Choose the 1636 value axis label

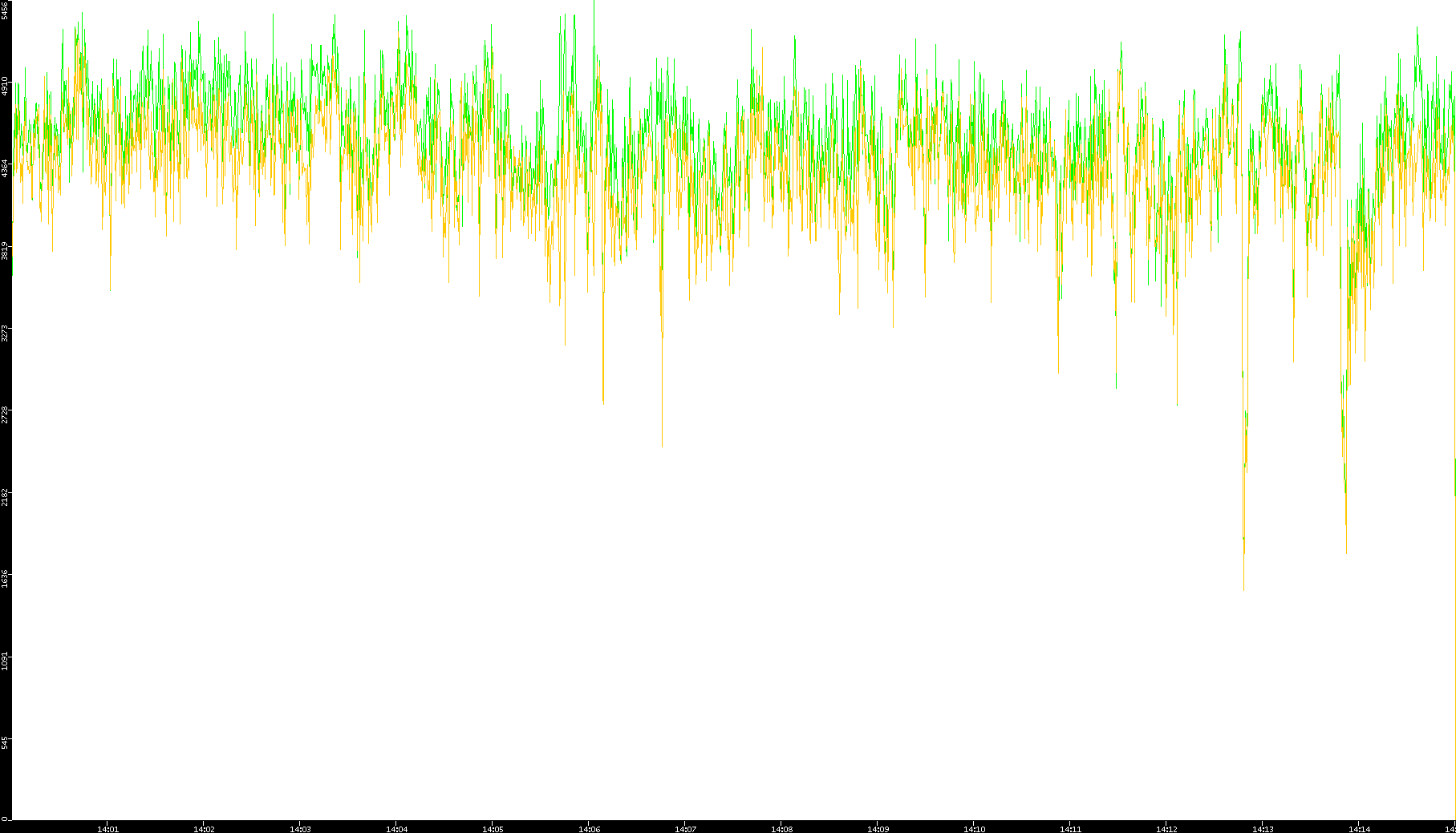coord(5,579)
